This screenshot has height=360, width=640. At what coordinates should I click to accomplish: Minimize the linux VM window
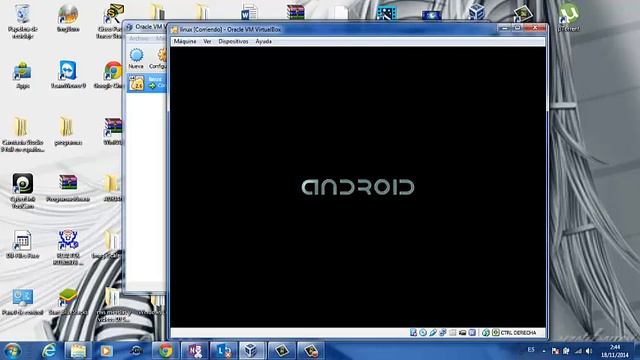pos(504,28)
